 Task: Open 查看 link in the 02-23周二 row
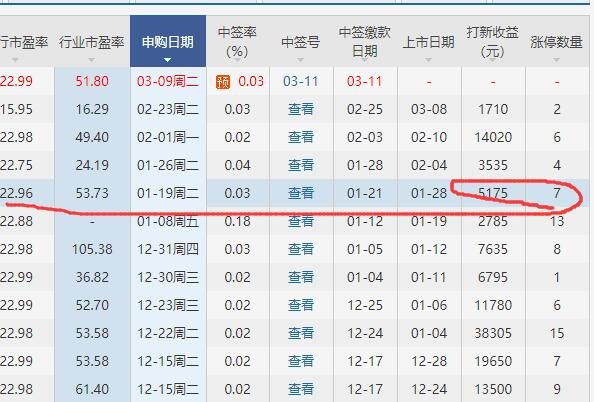pyautogui.click(x=301, y=109)
